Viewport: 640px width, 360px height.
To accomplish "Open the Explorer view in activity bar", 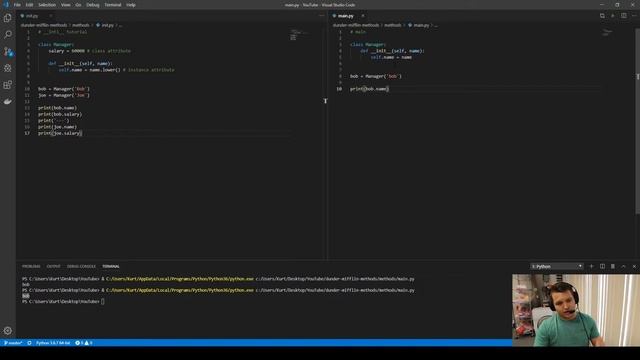I will 7,18.
